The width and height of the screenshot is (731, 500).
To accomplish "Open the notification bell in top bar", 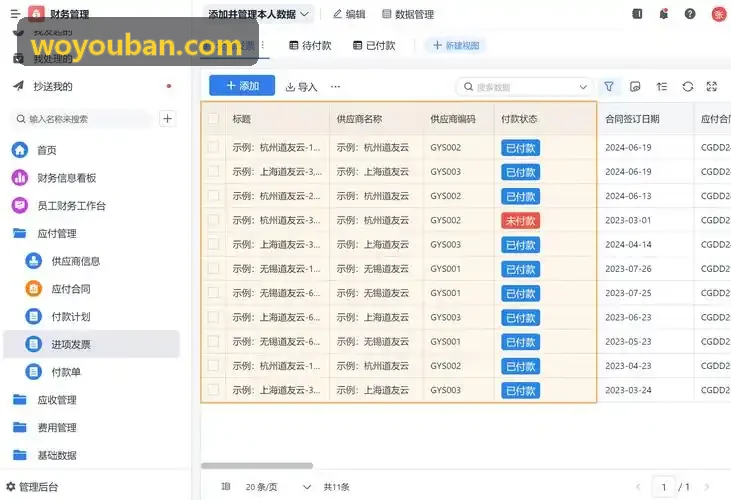I will tap(663, 14).
